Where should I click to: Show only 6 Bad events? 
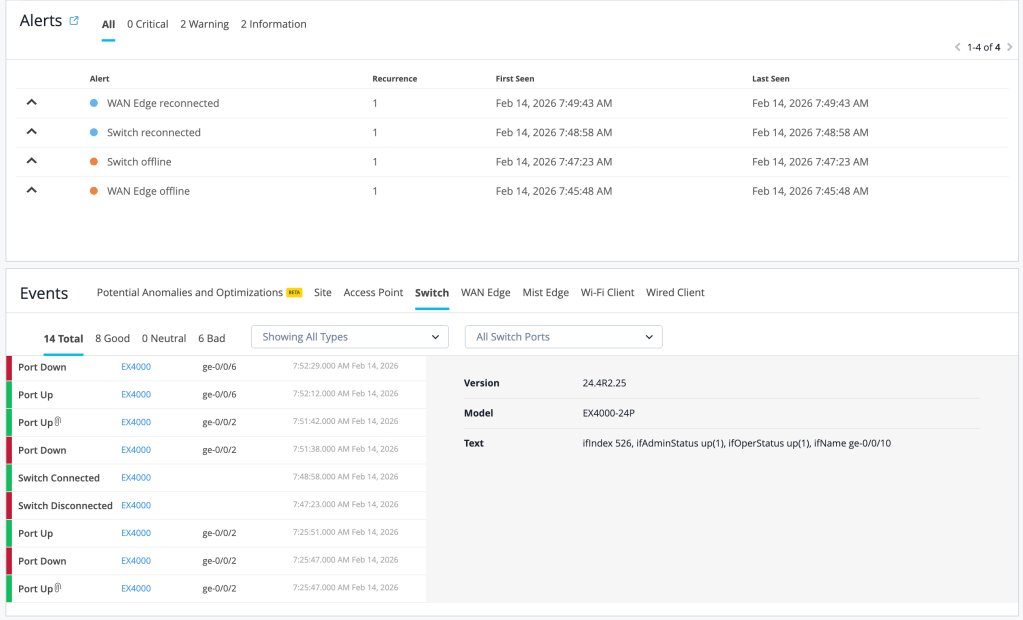[211, 338]
